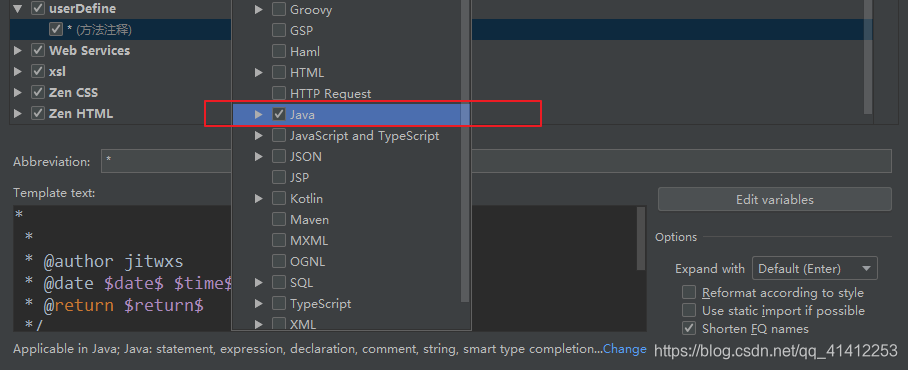Toggle the 方法注释 template checkbox
Image resolution: width=908 pixels, height=370 pixels.
pyautogui.click(x=56, y=30)
